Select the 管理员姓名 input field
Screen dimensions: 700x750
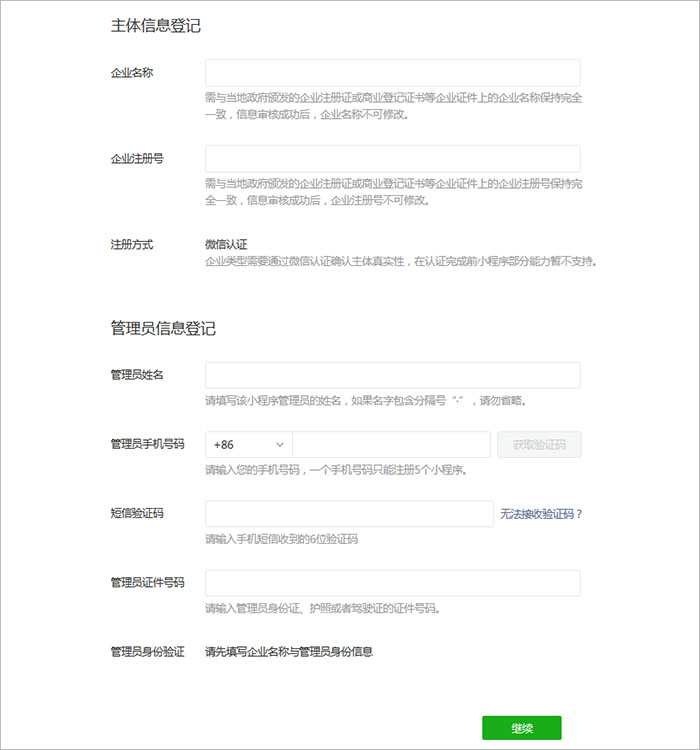(x=393, y=375)
